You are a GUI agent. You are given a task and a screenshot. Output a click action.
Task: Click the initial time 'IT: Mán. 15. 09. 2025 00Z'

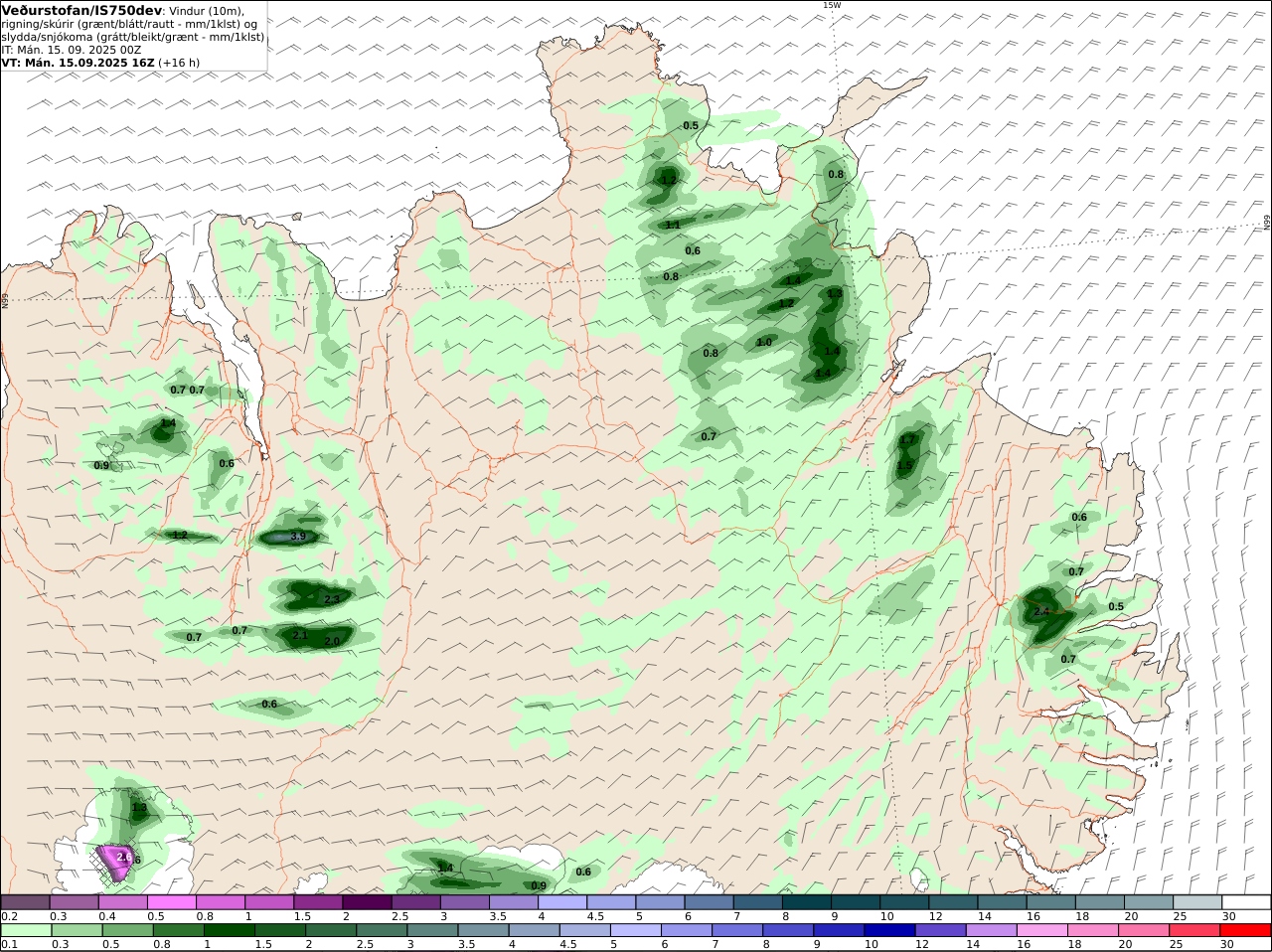point(72,50)
